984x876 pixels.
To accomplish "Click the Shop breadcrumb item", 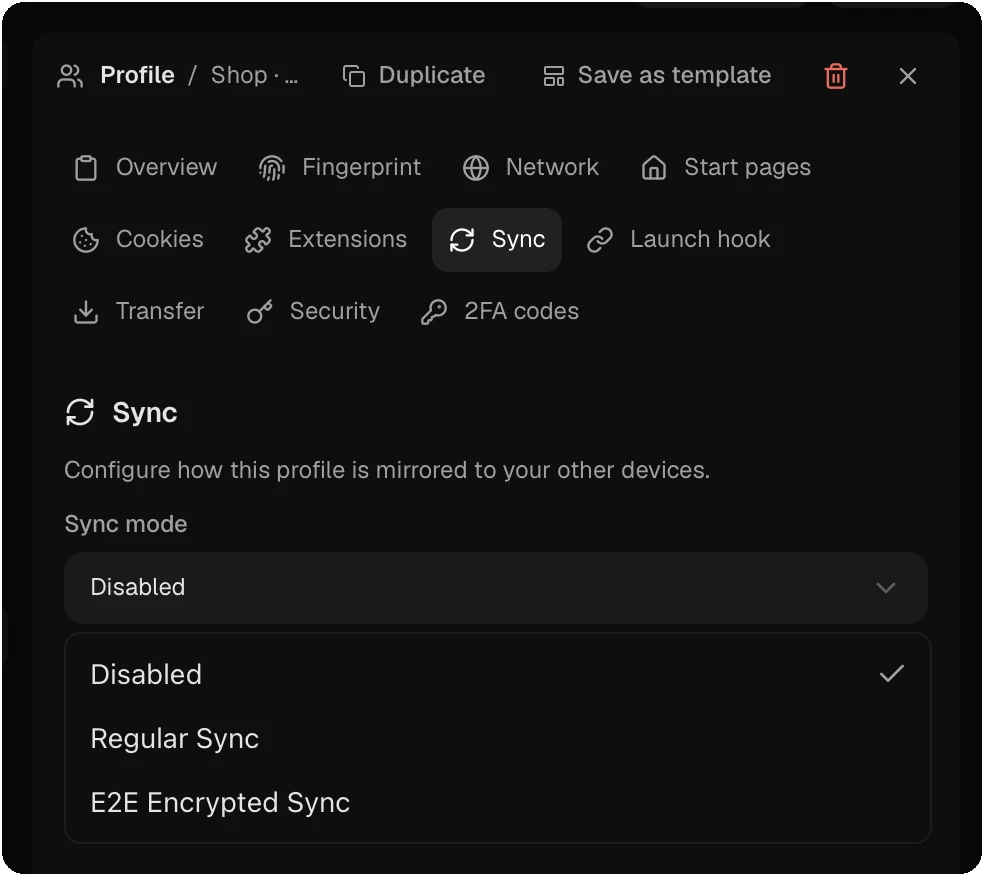I will tap(254, 76).
